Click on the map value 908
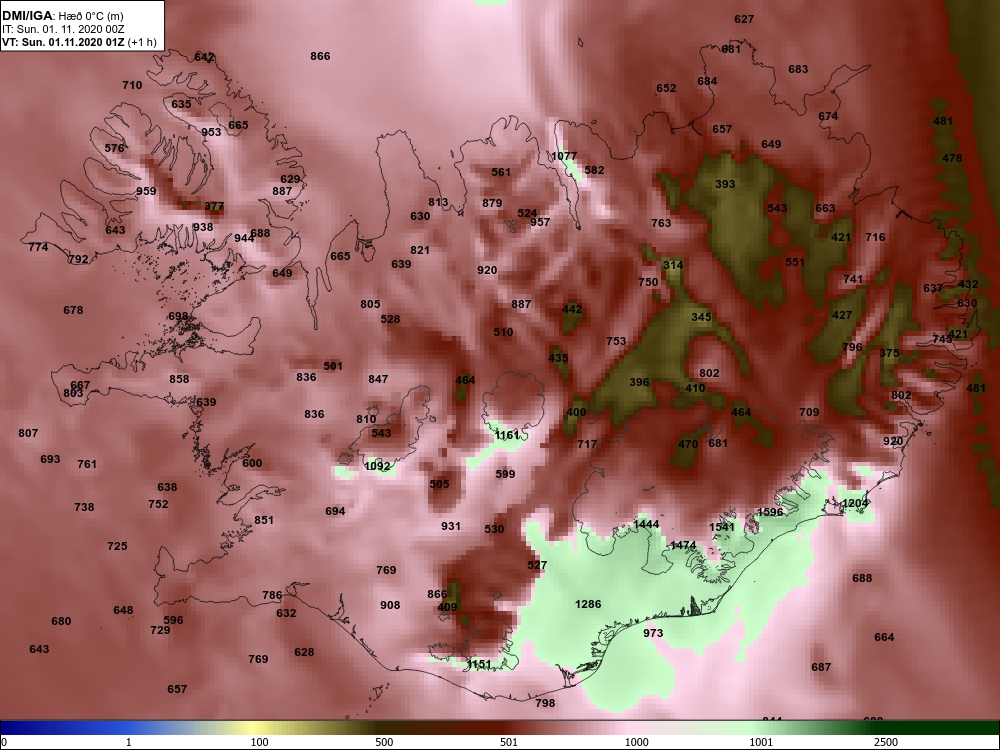 pyautogui.click(x=390, y=605)
